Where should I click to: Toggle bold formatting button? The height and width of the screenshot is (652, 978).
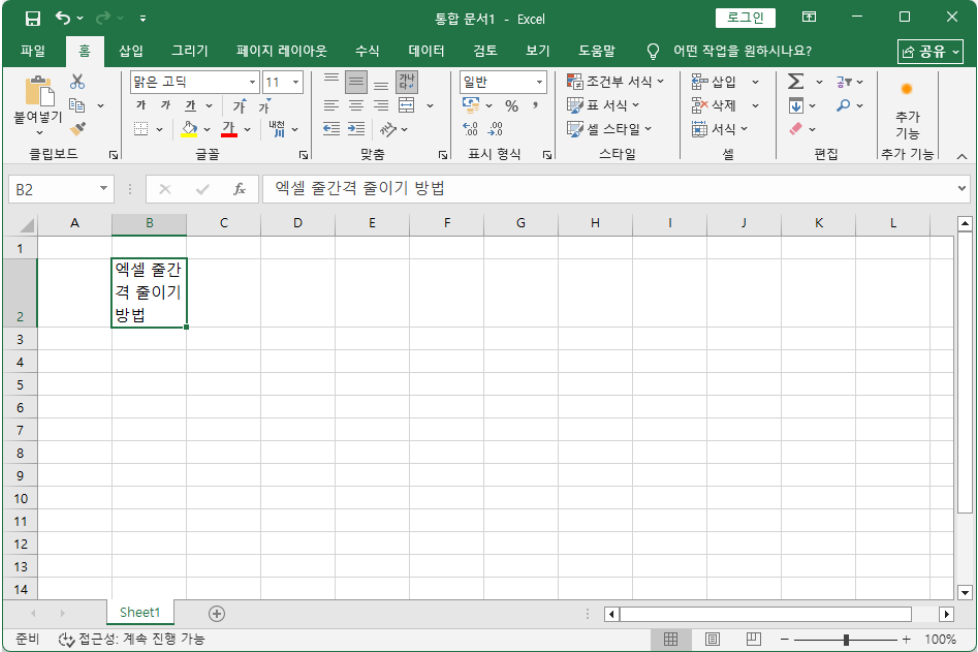pyautogui.click(x=141, y=106)
